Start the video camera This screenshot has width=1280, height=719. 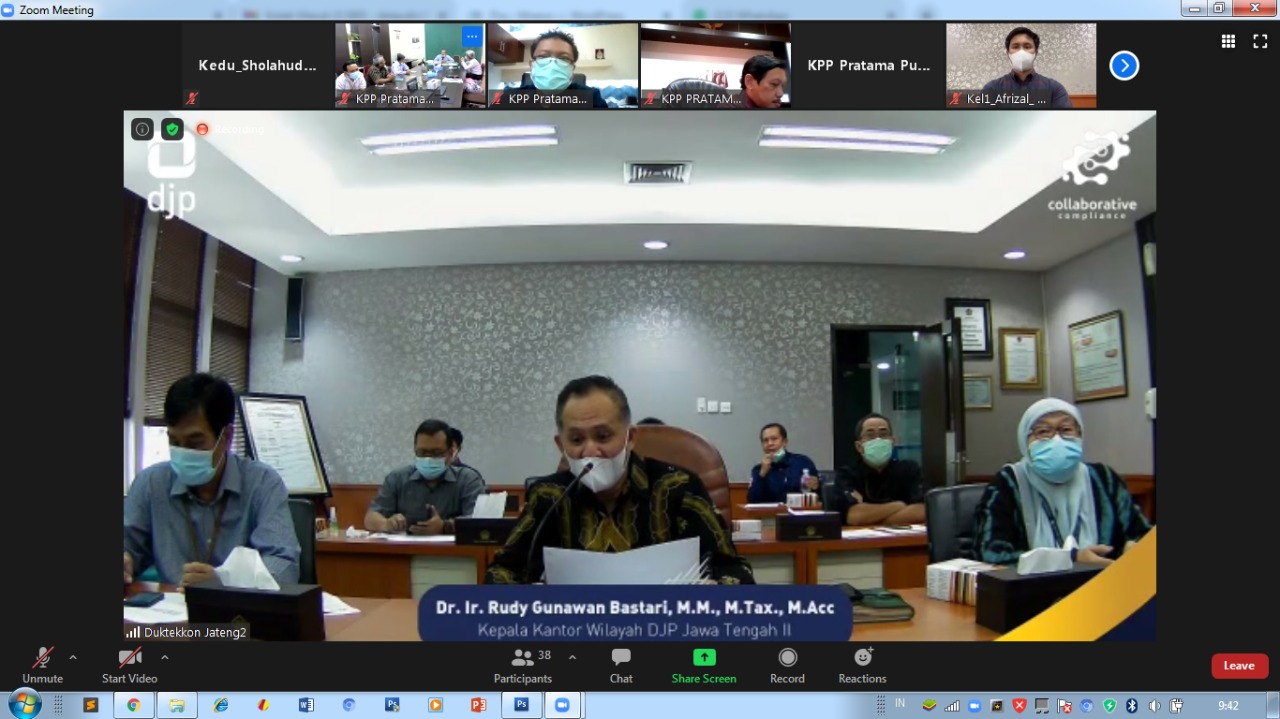click(129, 665)
